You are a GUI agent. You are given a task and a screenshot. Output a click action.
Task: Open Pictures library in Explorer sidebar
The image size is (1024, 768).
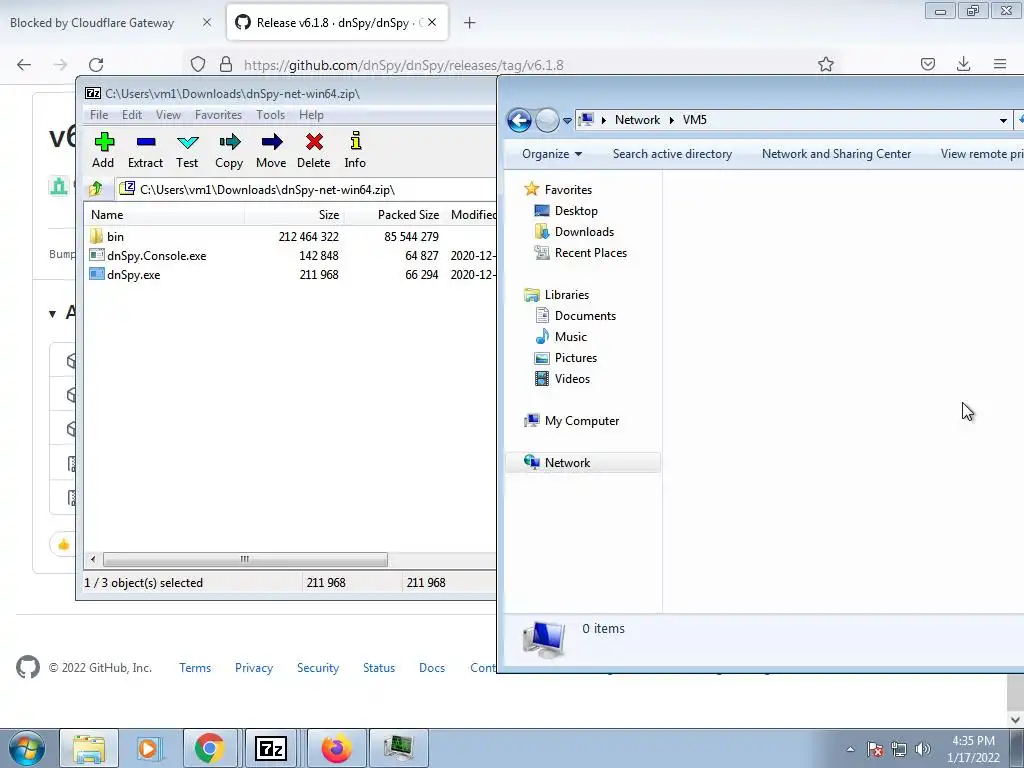click(x=575, y=358)
